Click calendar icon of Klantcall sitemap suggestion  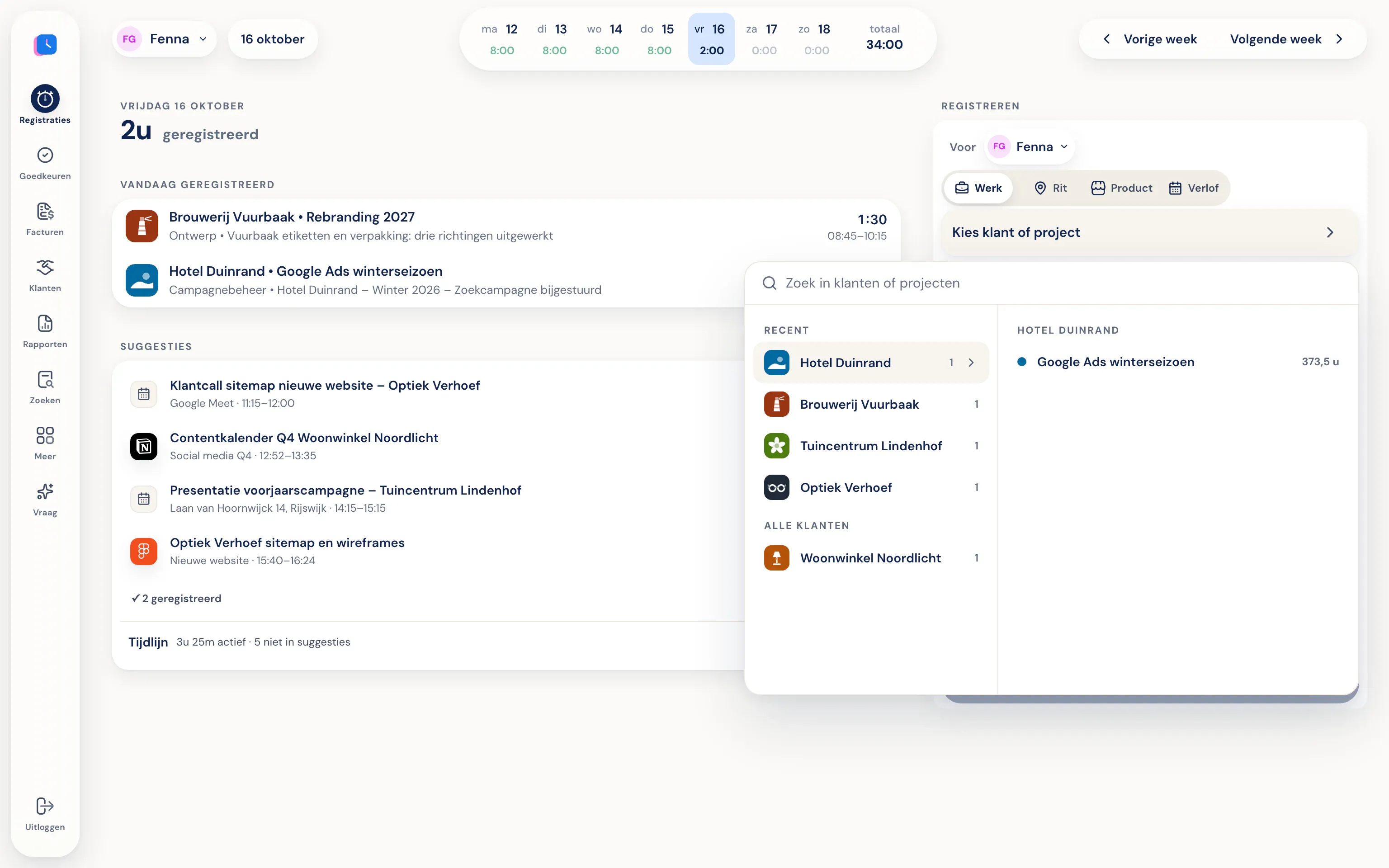143,394
